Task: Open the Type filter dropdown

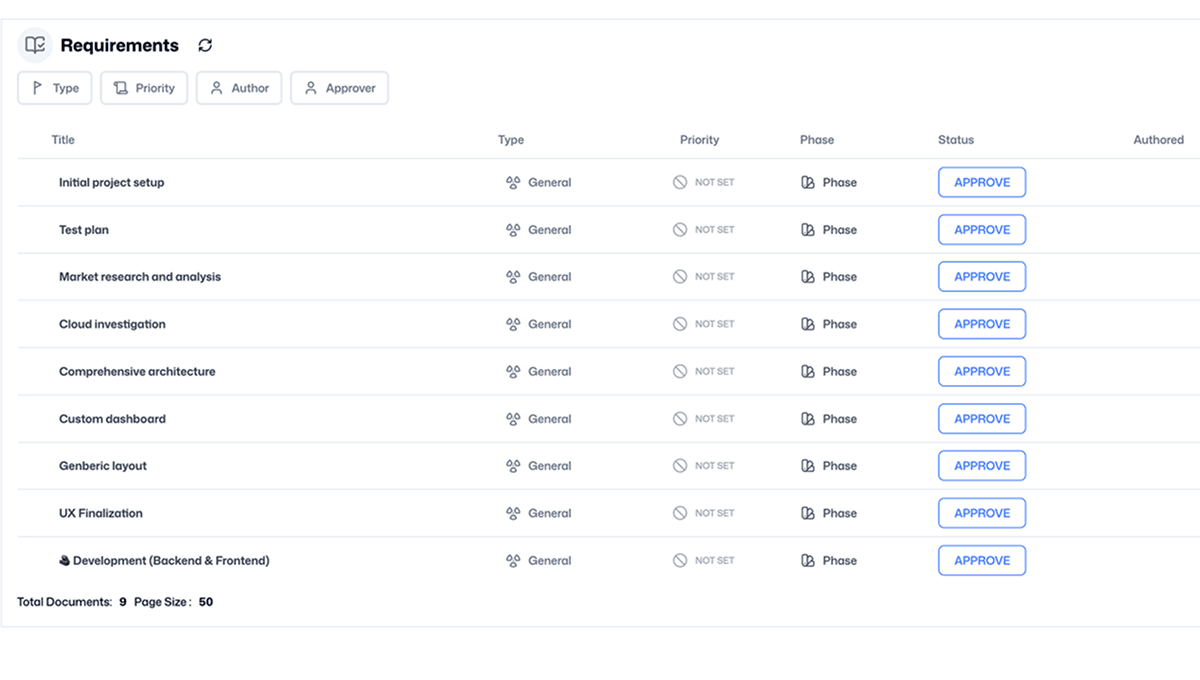Action: point(55,88)
